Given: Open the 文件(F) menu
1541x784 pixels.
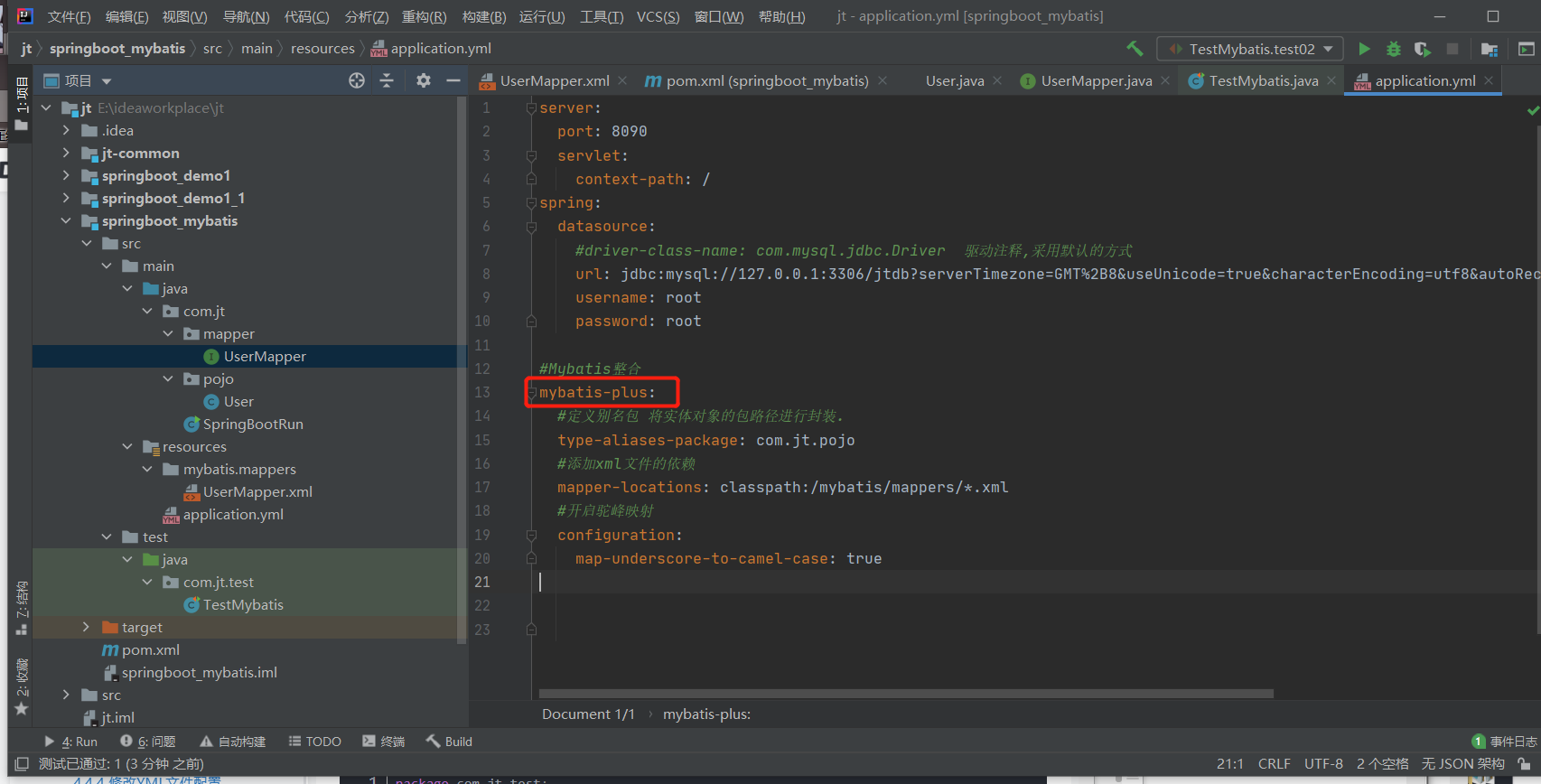Looking at the screenshot, I should 70,17.
